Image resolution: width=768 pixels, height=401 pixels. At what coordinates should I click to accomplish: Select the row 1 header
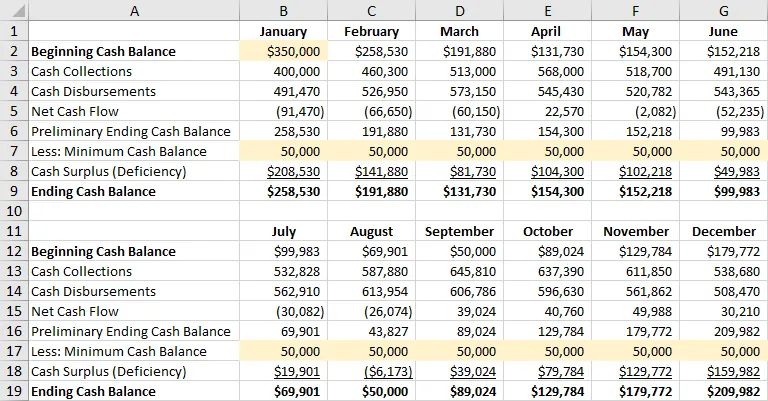click(13, 31)
